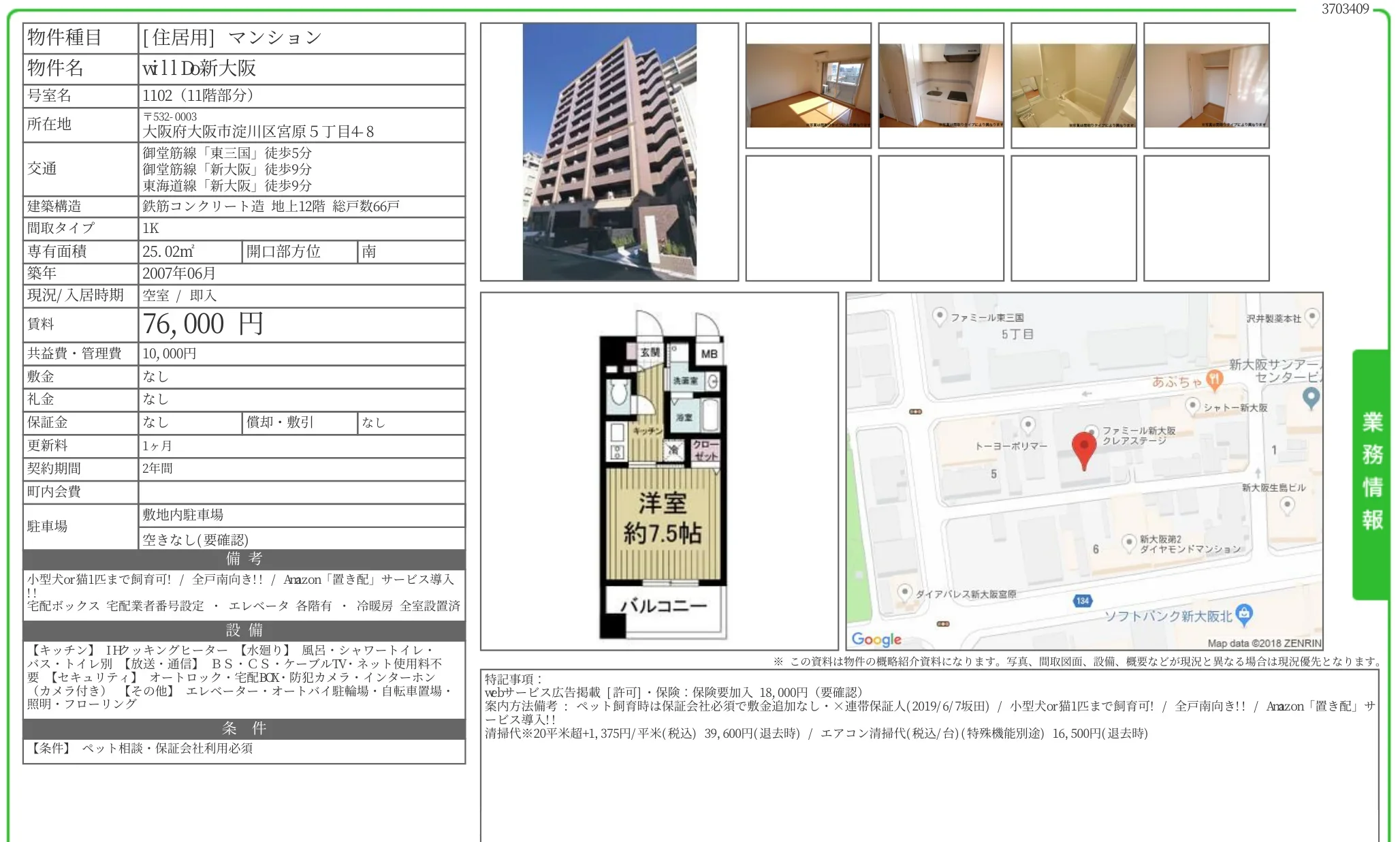Screen dimensions: 1400x842
Task: Select the ソフトバンク新大阪北 shop marker
Action: pyautogui.click(x=1244, y=614)
